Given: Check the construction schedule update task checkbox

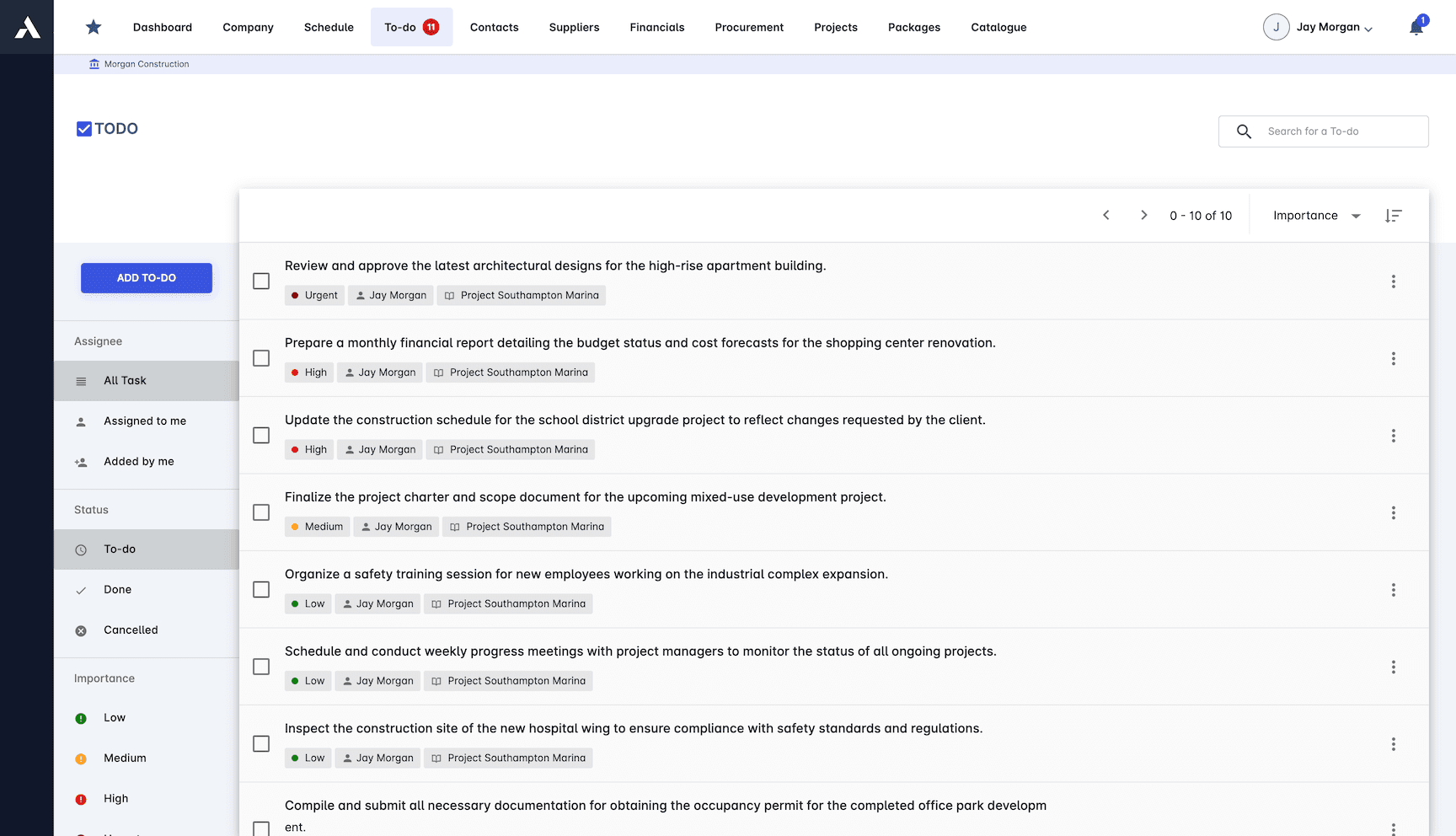Looking at the screenshot, I should click(261, 435).
